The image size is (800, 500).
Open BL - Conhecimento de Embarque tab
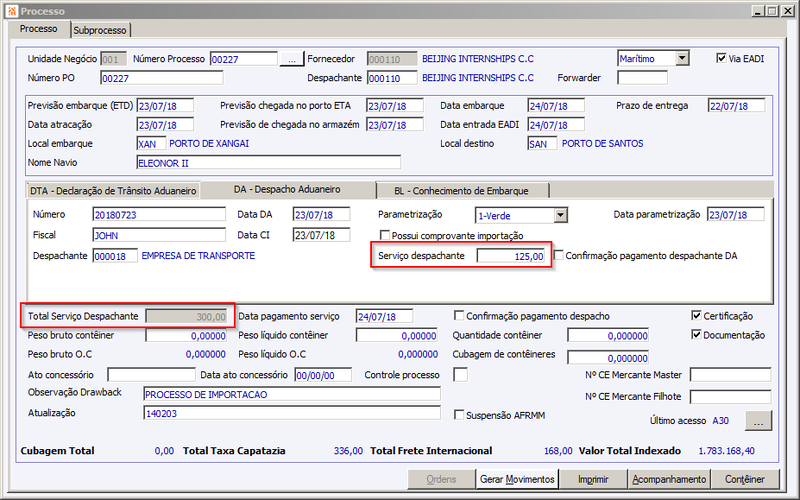click(461, 191)
